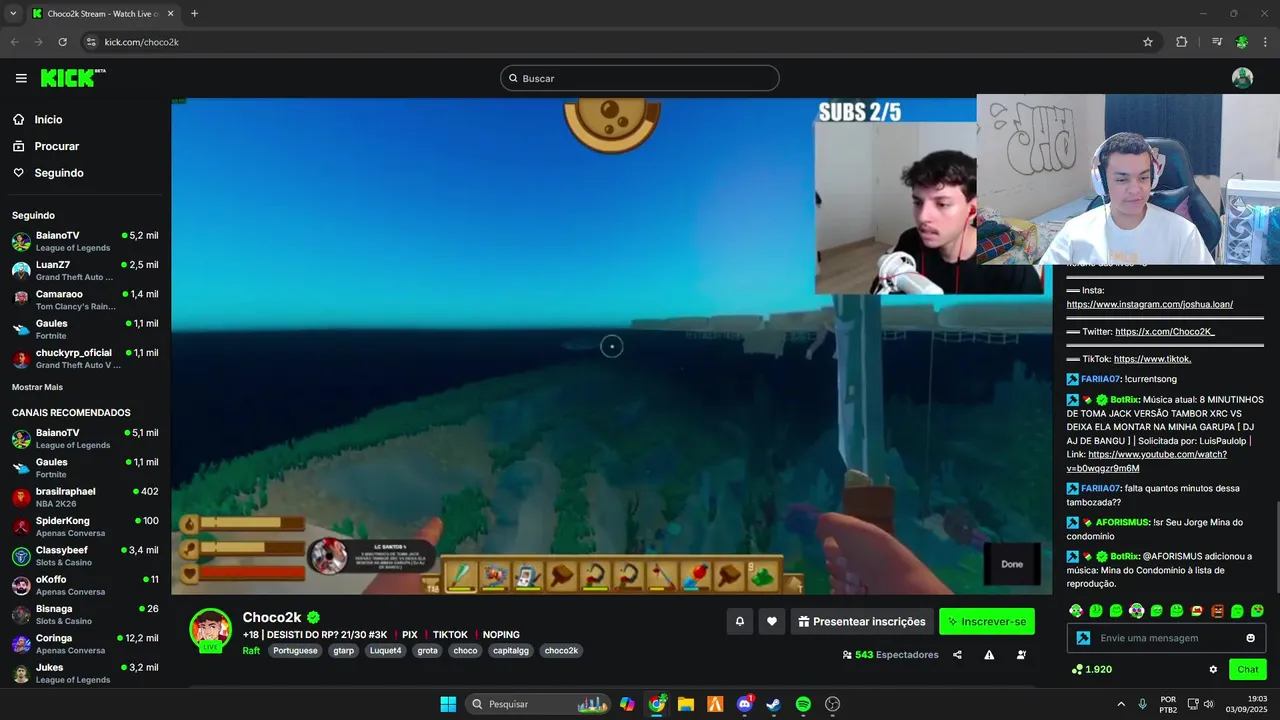Screen dimensions: 1280x720
Task: Click the user icon beside report icon
Action: click(1021, 655)
